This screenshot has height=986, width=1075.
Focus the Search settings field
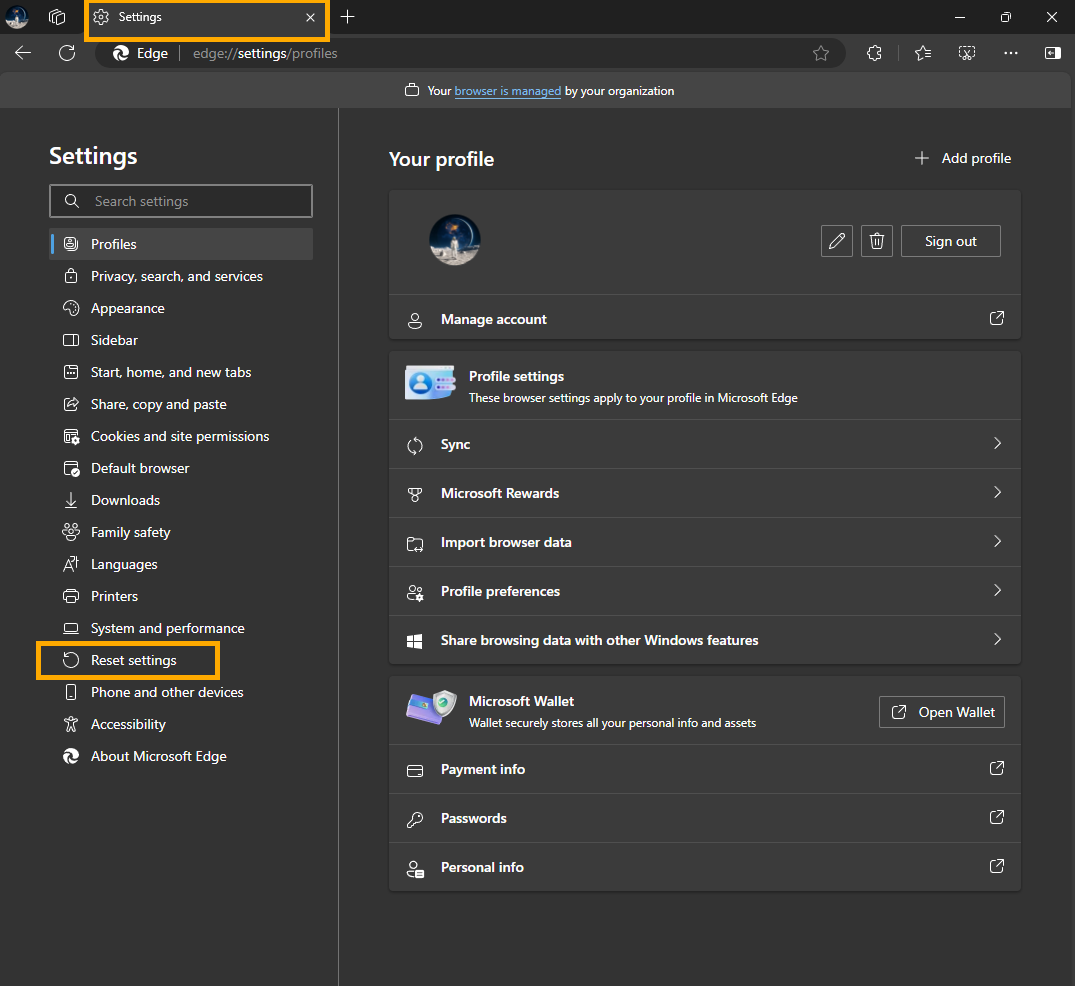coord(181,201)
